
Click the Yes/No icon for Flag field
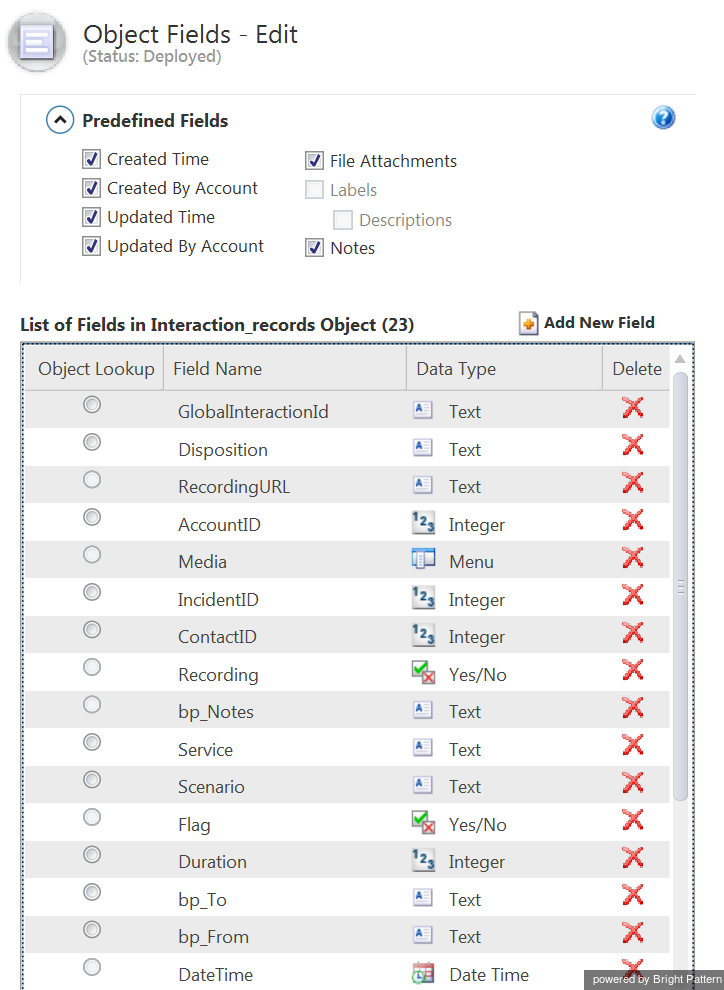[423, 822]
